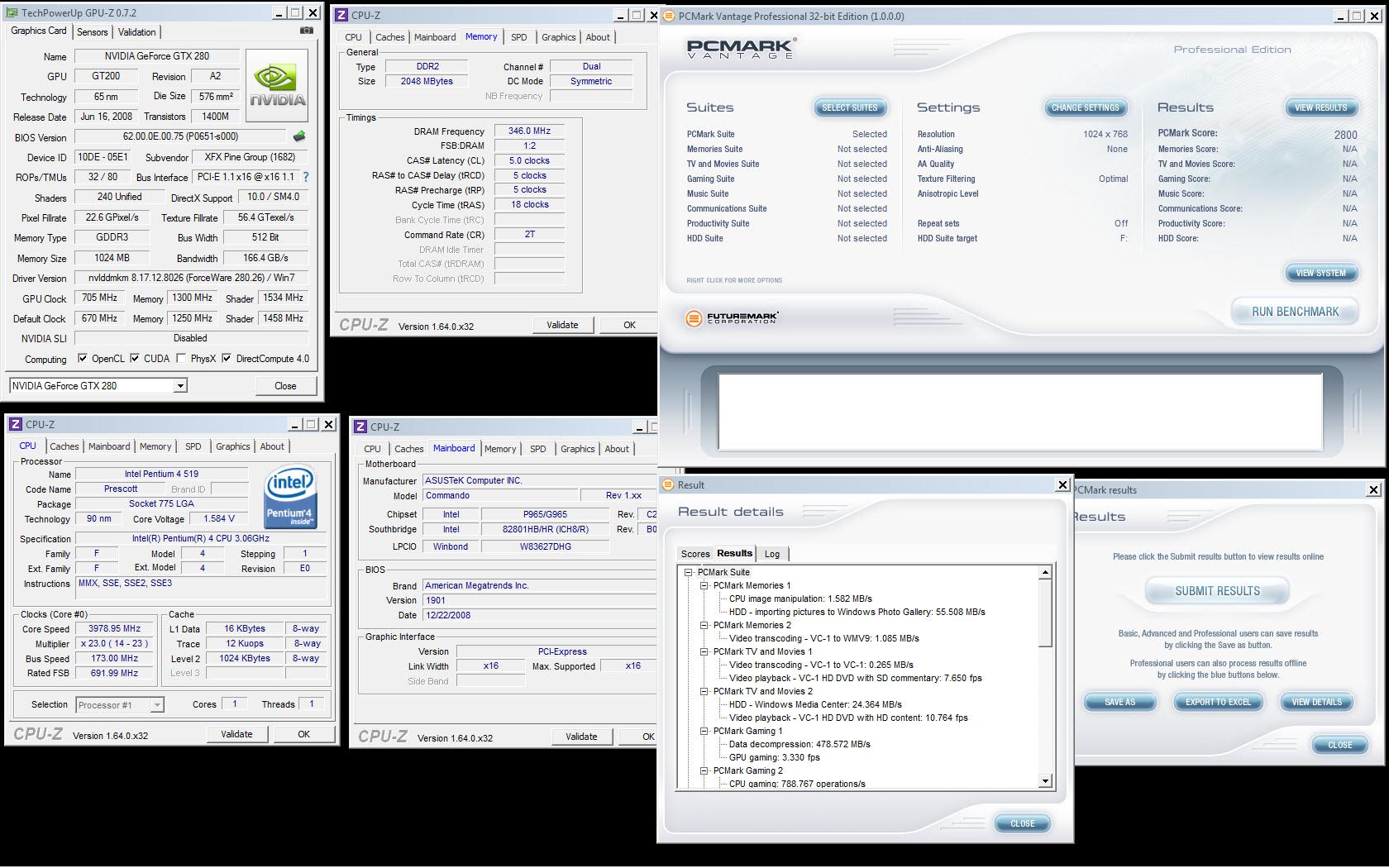Click the Result window title icon

(668, 484)
